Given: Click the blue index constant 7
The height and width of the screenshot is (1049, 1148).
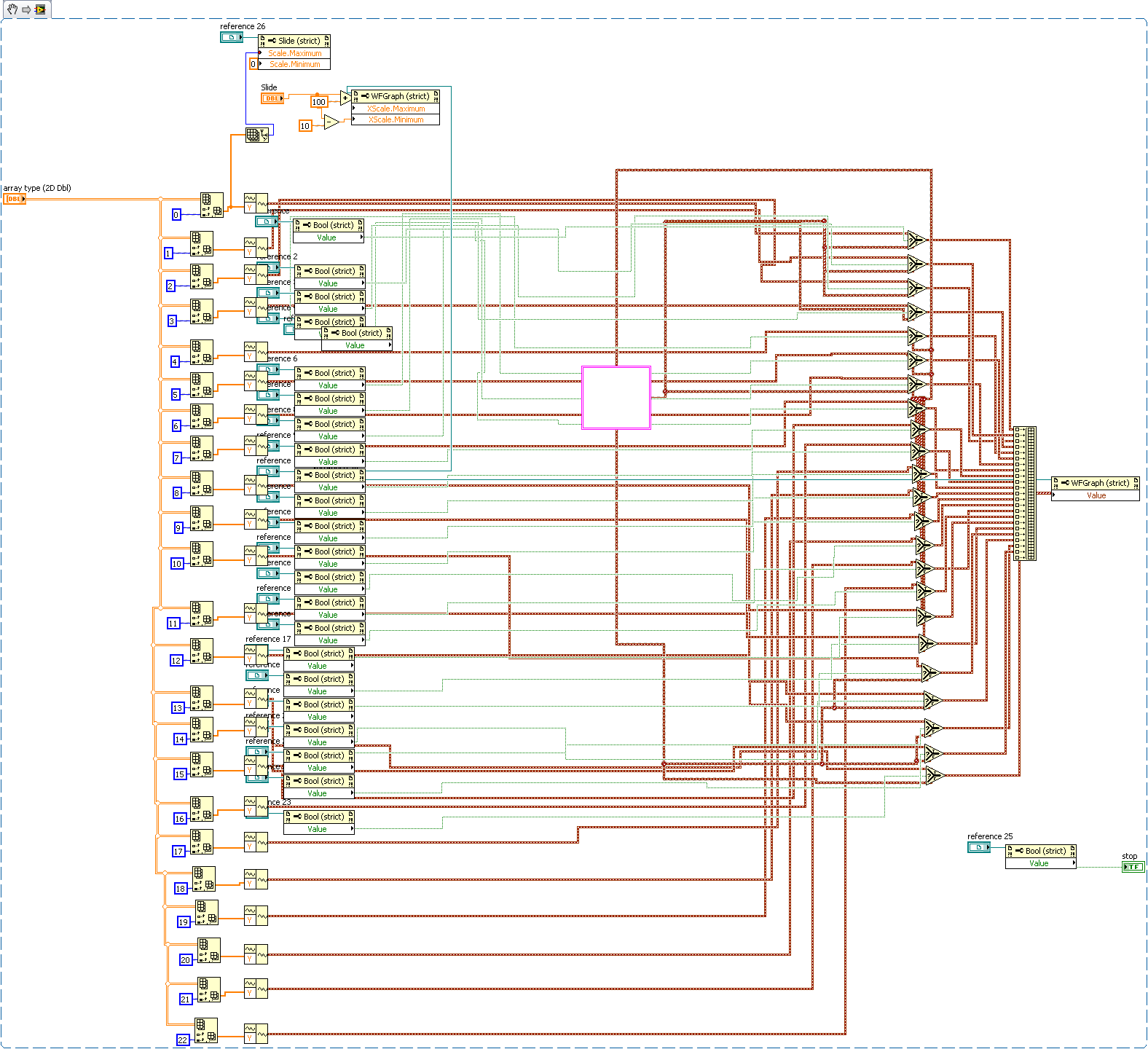Looking at the screenshot, I should pos(177,458).
